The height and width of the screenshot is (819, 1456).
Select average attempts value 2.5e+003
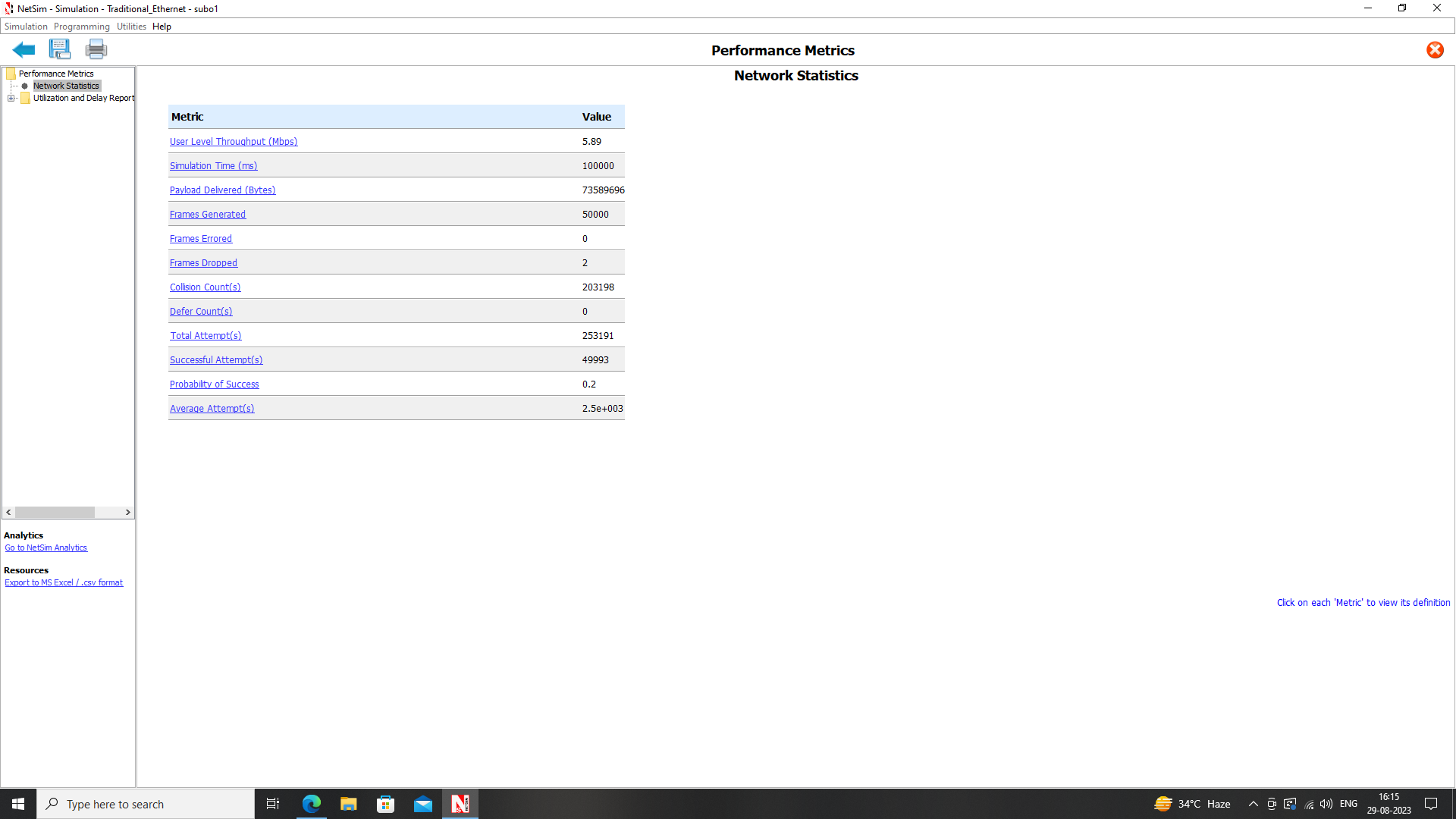coord(603,409)
